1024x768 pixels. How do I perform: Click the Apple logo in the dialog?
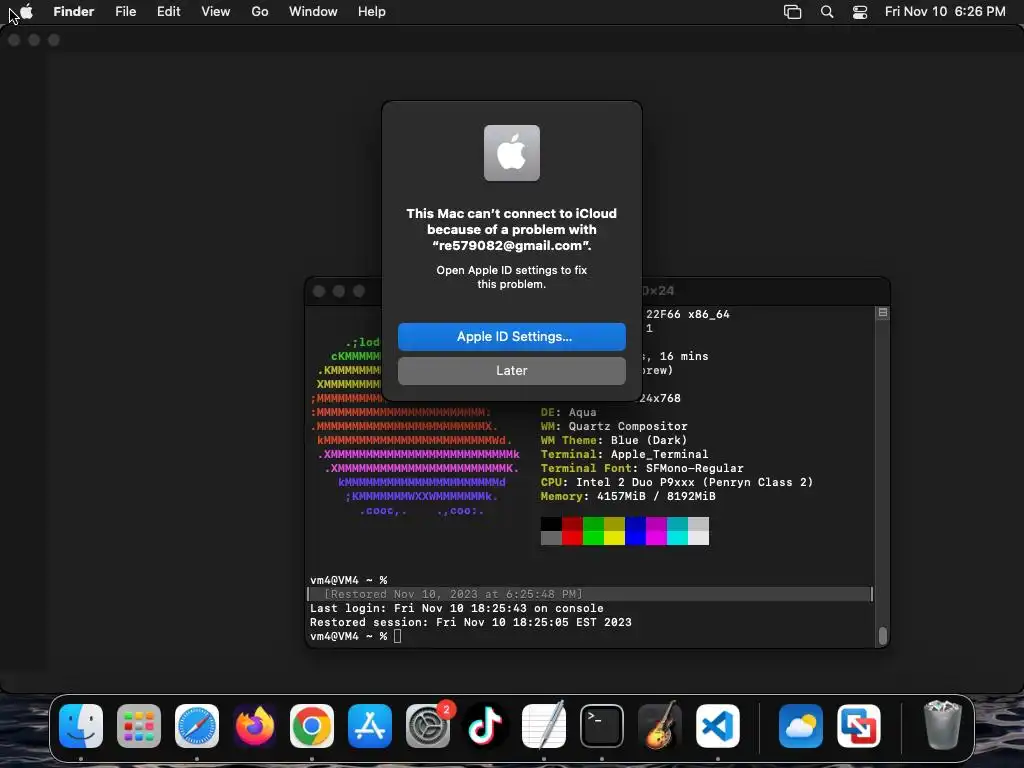pyautogui.click(x=511, y=153)
